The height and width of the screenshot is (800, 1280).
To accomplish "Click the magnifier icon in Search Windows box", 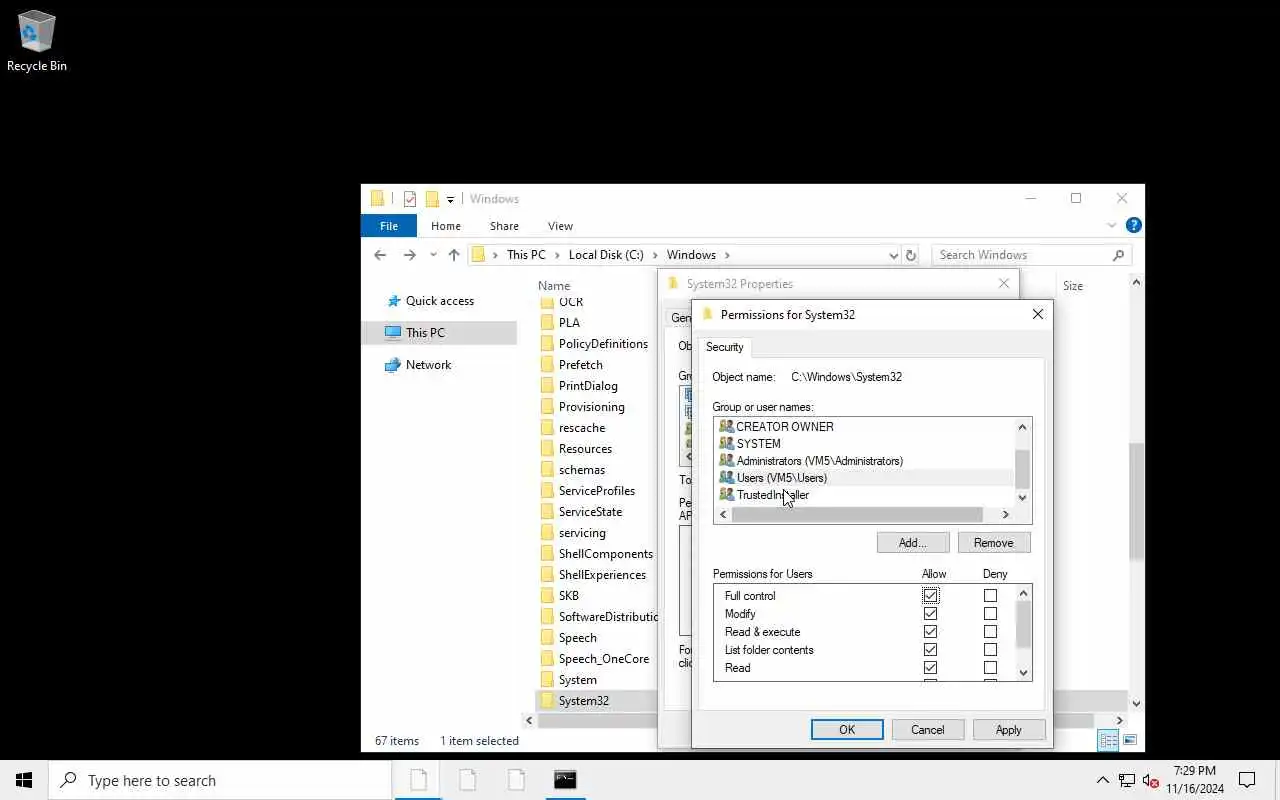I will coord(1118,255).
